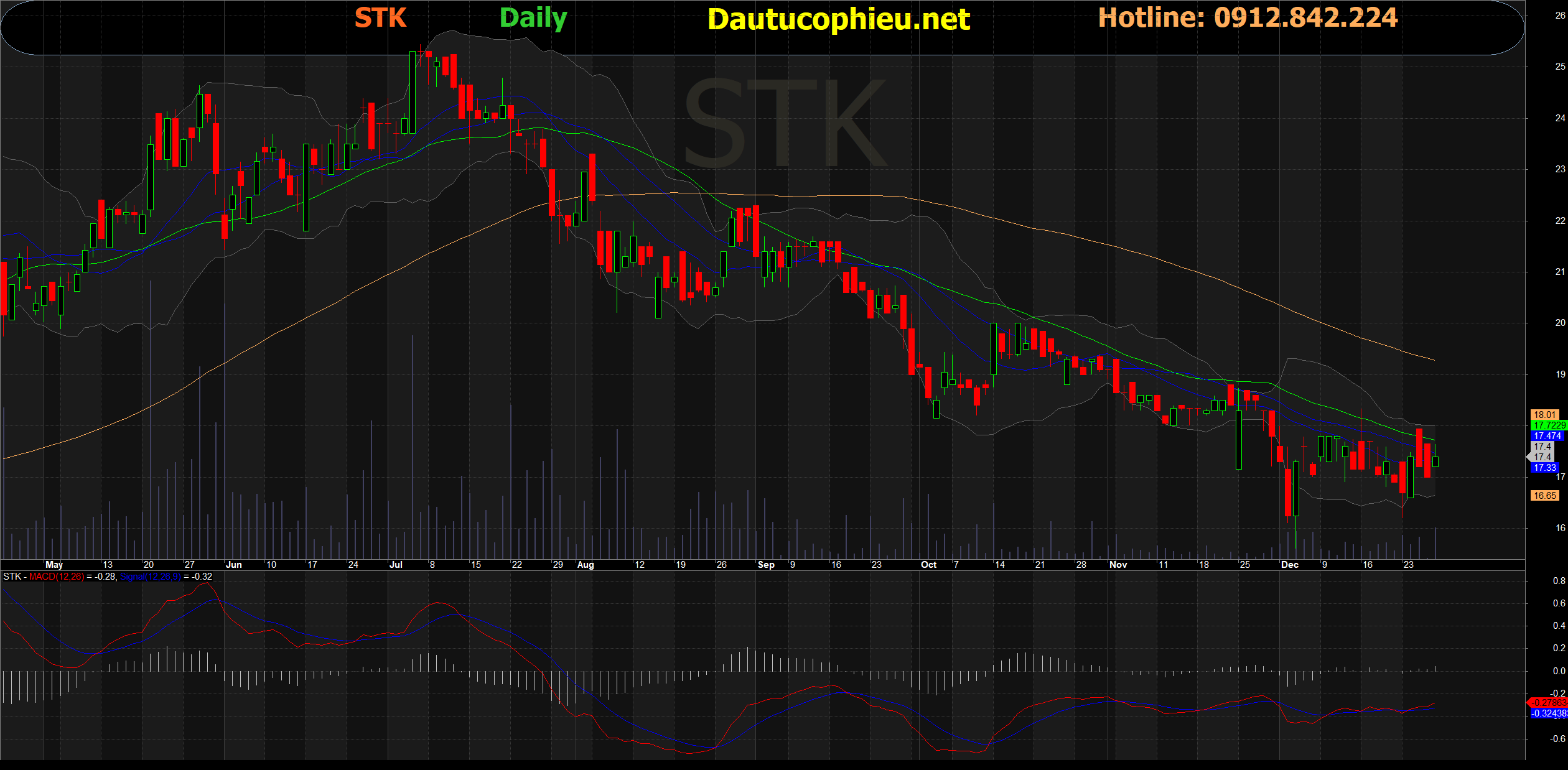Click the orange STK ticker title
This screenshot has height=770, width=1568.
(x=380, y=18)
